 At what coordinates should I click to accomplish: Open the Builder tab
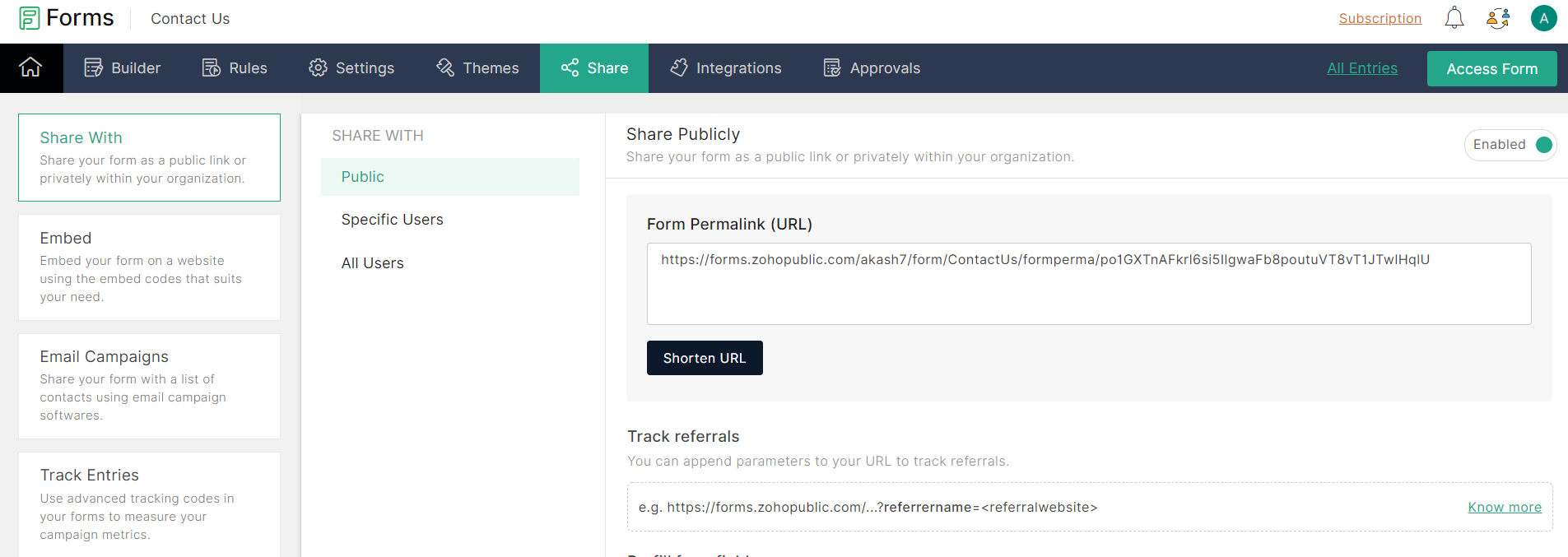click(x=123, y=68)
